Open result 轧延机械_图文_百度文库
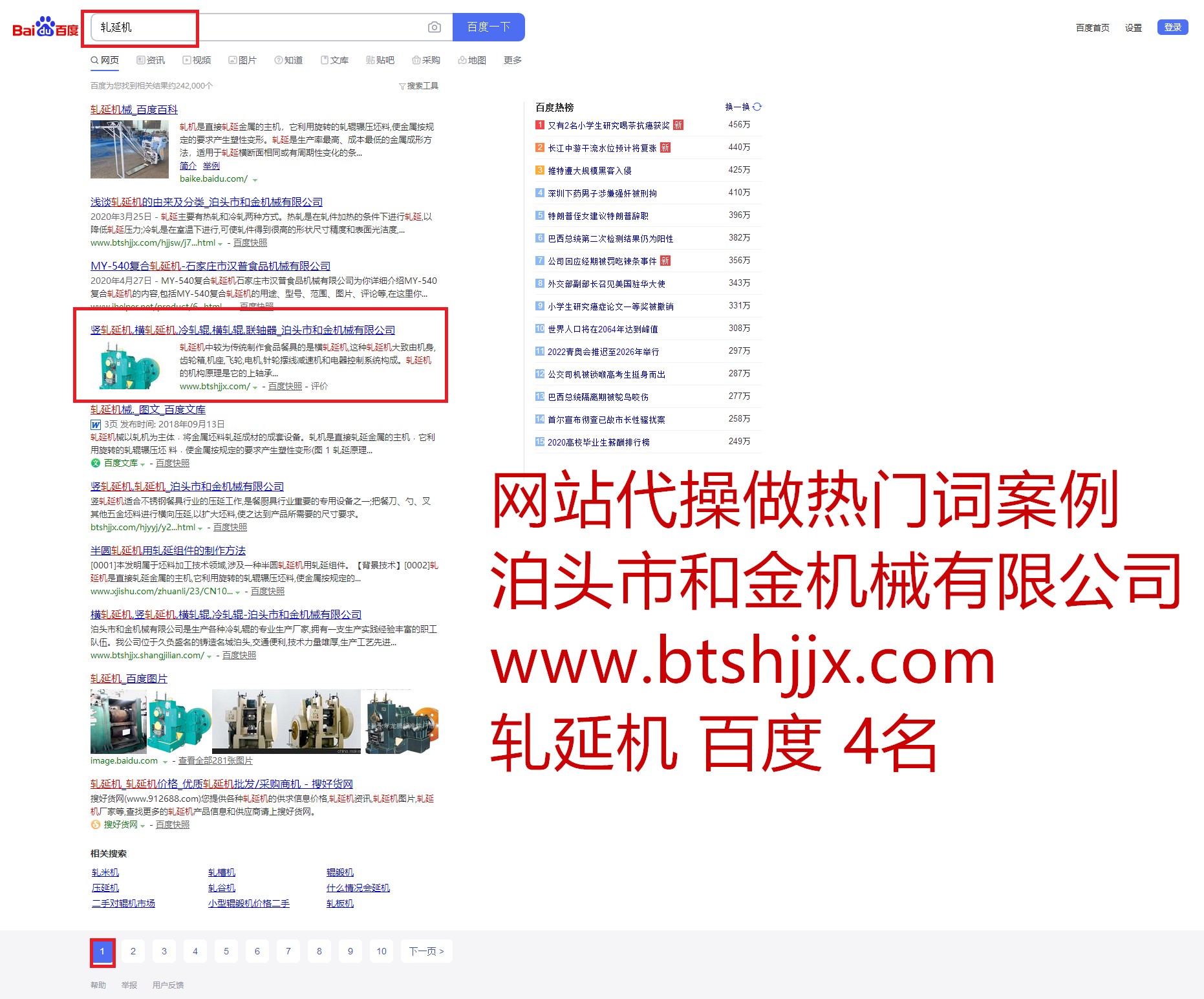 [x=148, y=409]
